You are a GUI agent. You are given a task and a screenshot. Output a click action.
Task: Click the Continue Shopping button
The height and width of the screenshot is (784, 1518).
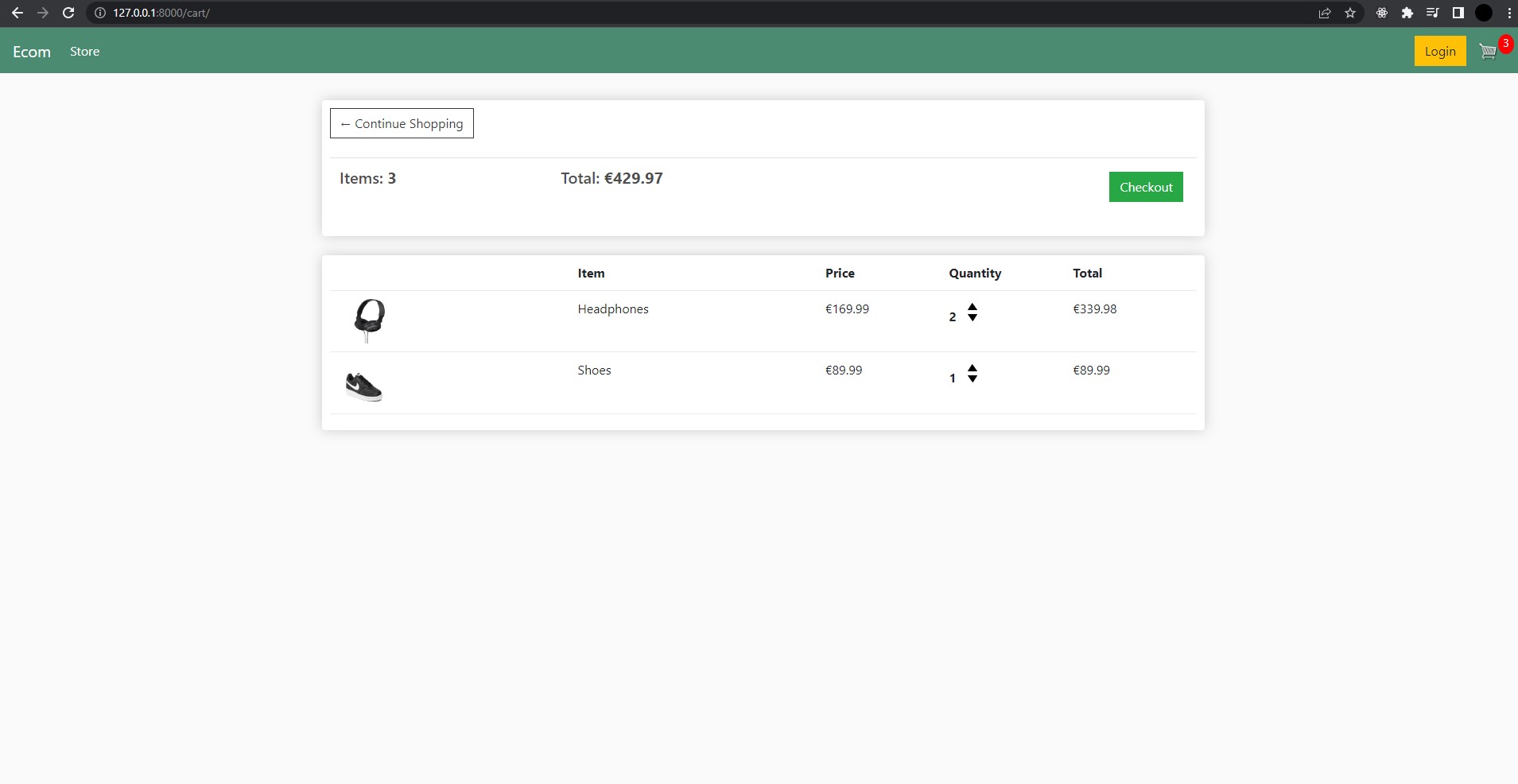tap(402, 123)
